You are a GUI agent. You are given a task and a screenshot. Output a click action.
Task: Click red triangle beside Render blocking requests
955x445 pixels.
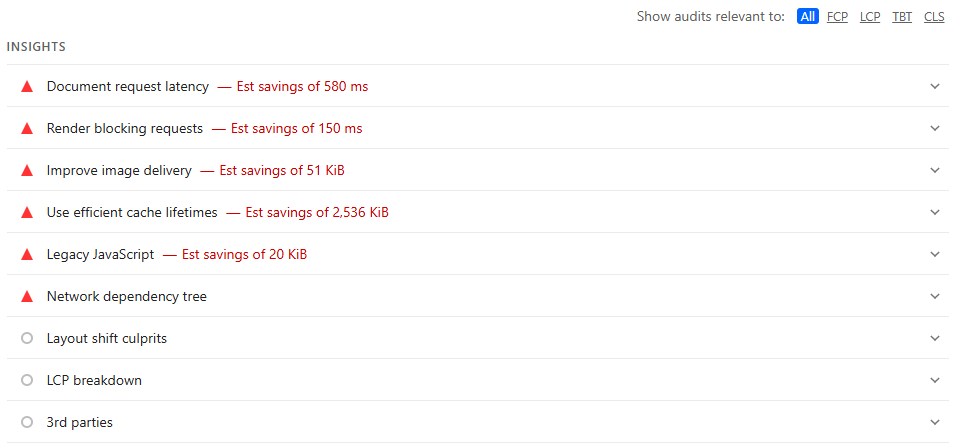pos(27,129)
